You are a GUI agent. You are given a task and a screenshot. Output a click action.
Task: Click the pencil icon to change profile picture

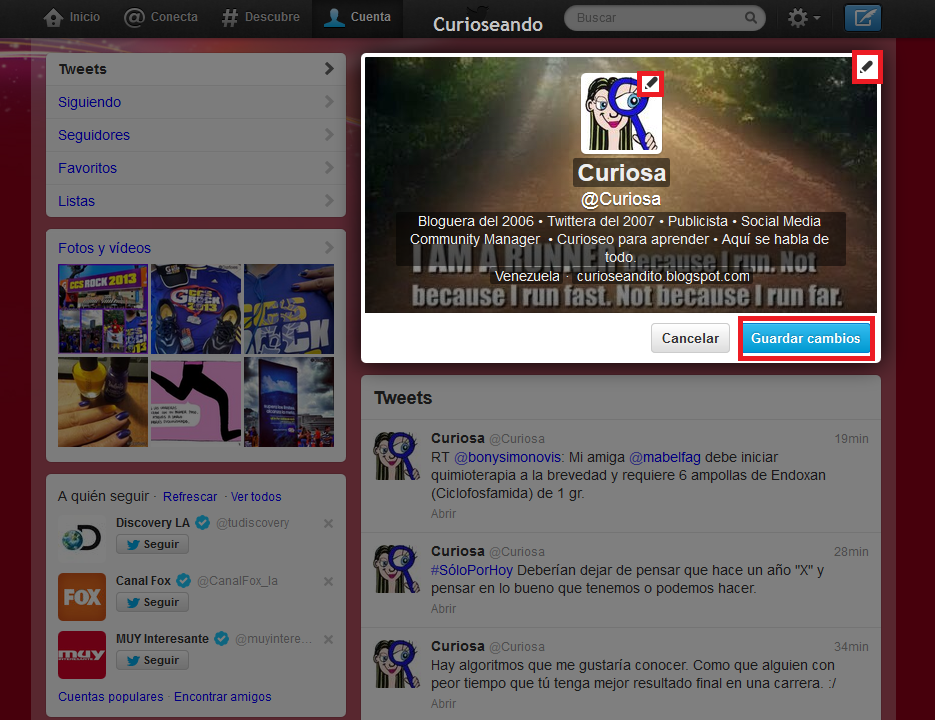click(x=650, y=83)
